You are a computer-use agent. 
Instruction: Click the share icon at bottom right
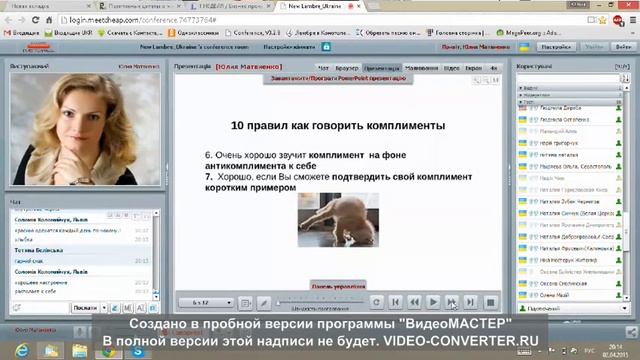click(x=631, y=333)
